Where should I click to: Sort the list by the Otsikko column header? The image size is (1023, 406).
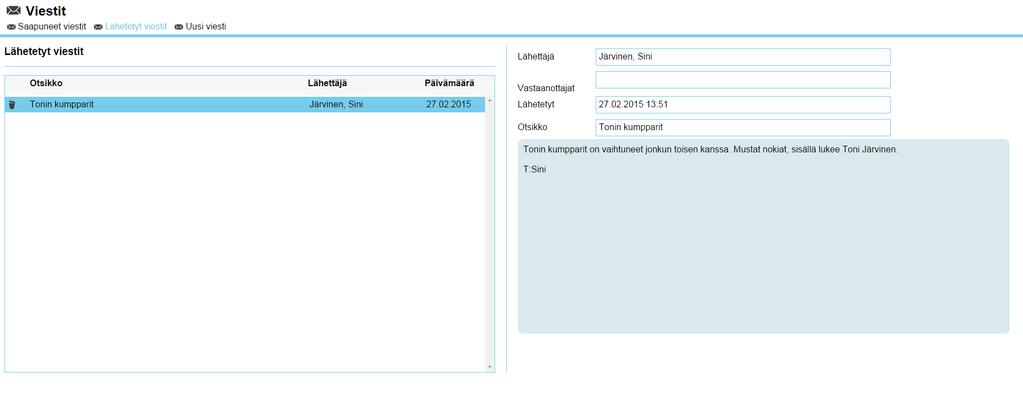46,83
